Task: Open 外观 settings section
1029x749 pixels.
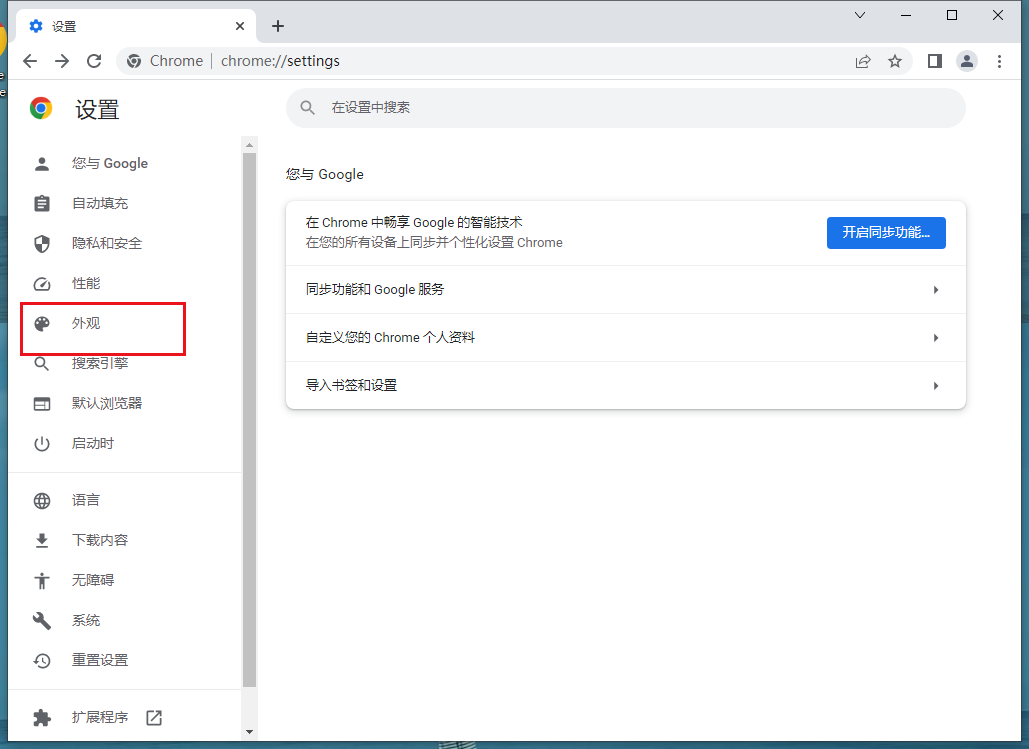Action: coord(86,324)
